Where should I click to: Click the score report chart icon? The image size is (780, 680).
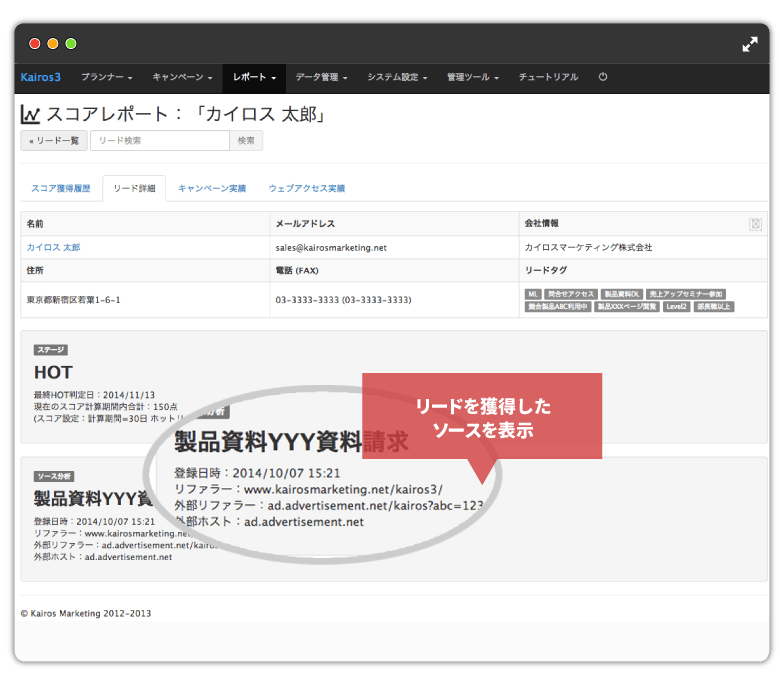[x=30, y=115]
